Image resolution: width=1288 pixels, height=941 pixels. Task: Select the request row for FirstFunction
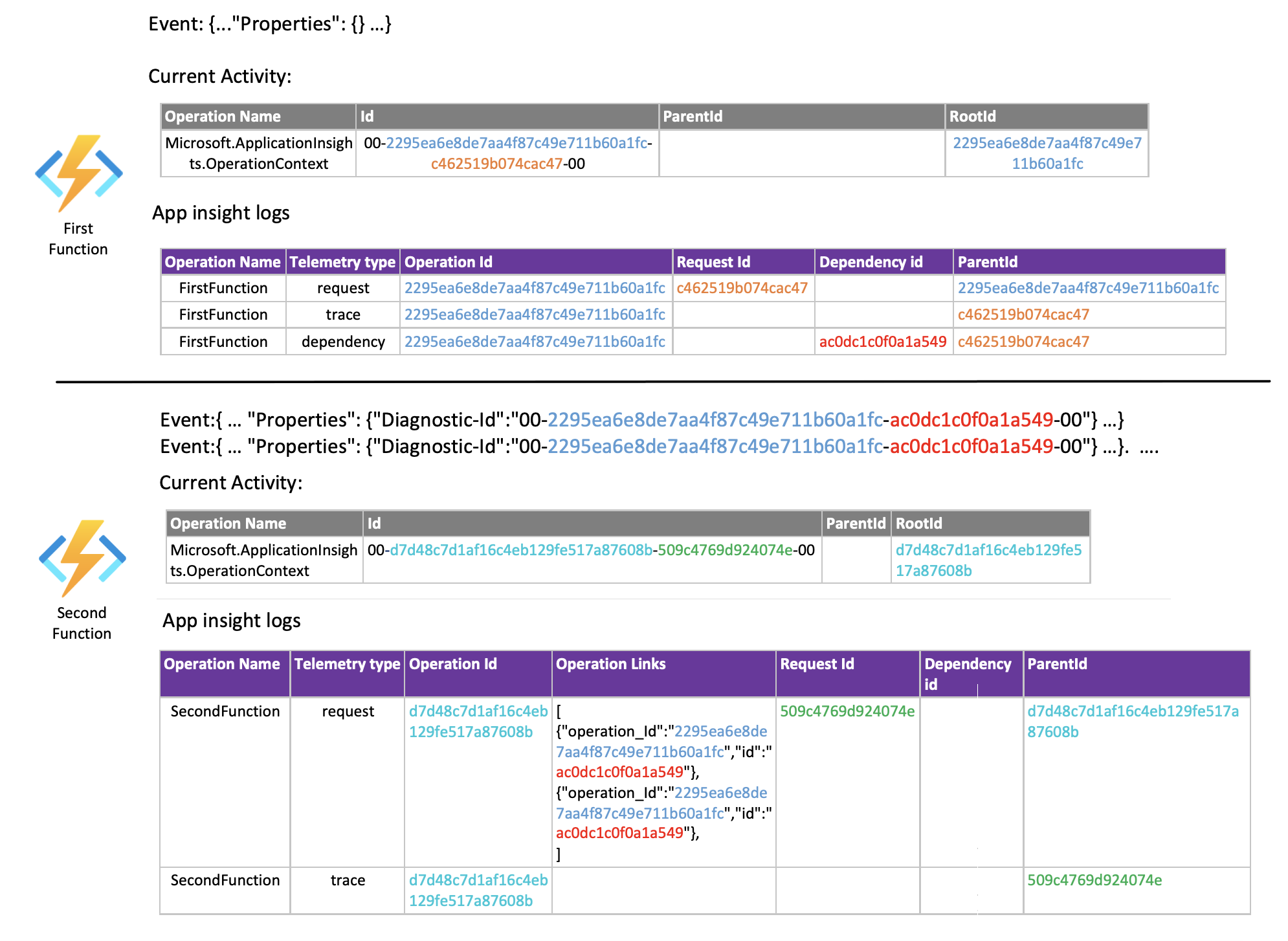(x=223, y=287)
